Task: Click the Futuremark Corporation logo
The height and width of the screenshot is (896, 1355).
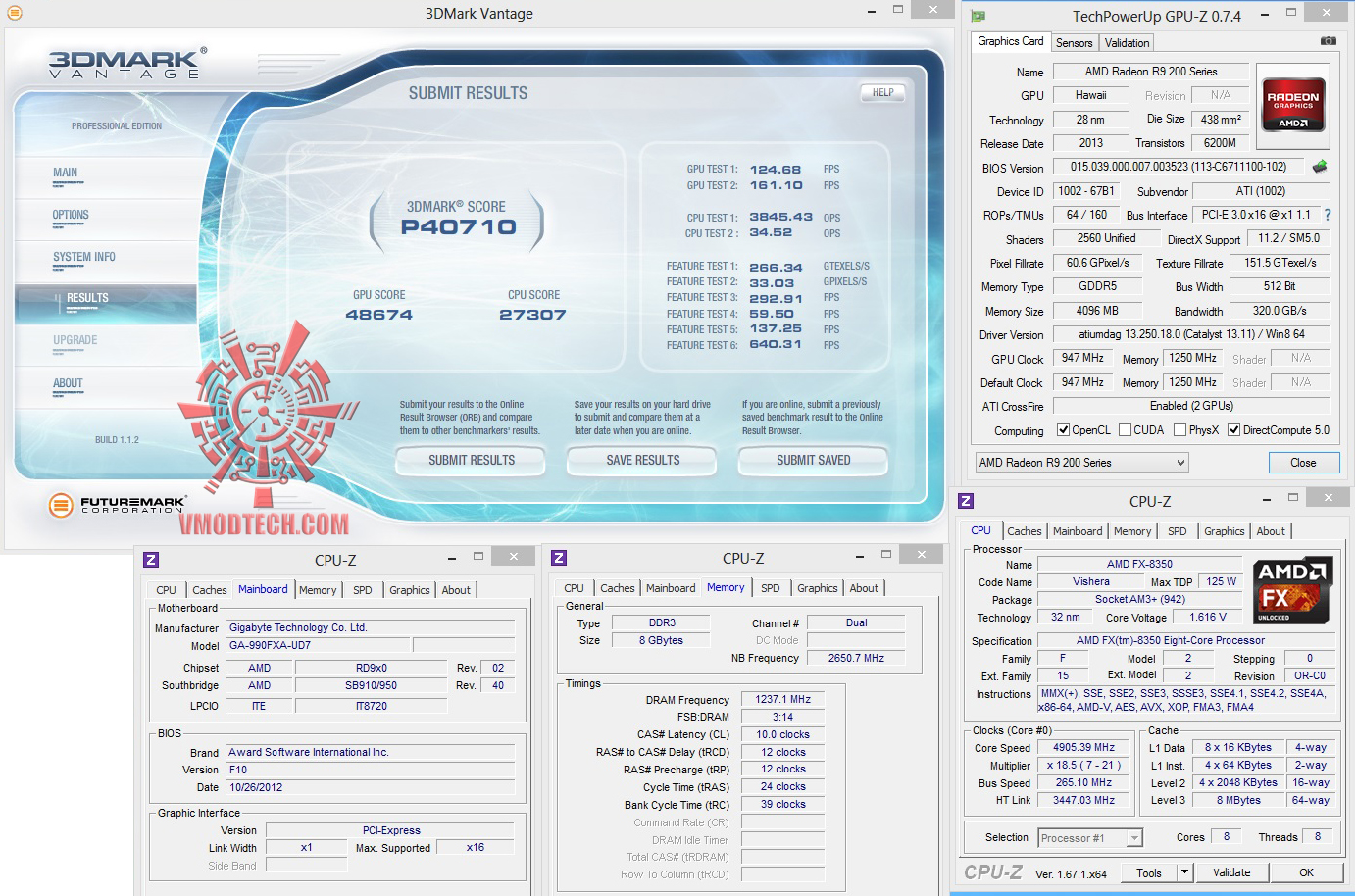Action: click(116, 505)
